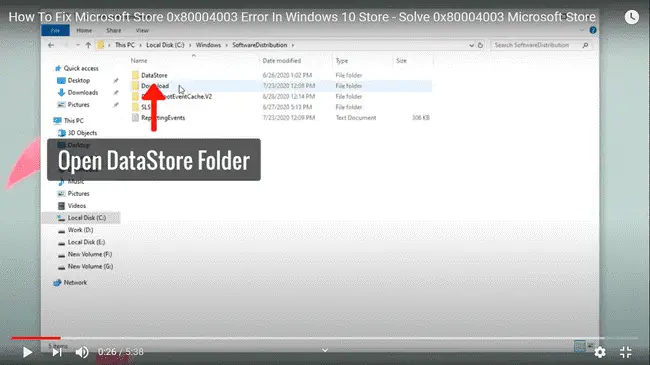Screen dimensions: 650x365
Task: Skip to the next video
Action: (x=57, y=352)
